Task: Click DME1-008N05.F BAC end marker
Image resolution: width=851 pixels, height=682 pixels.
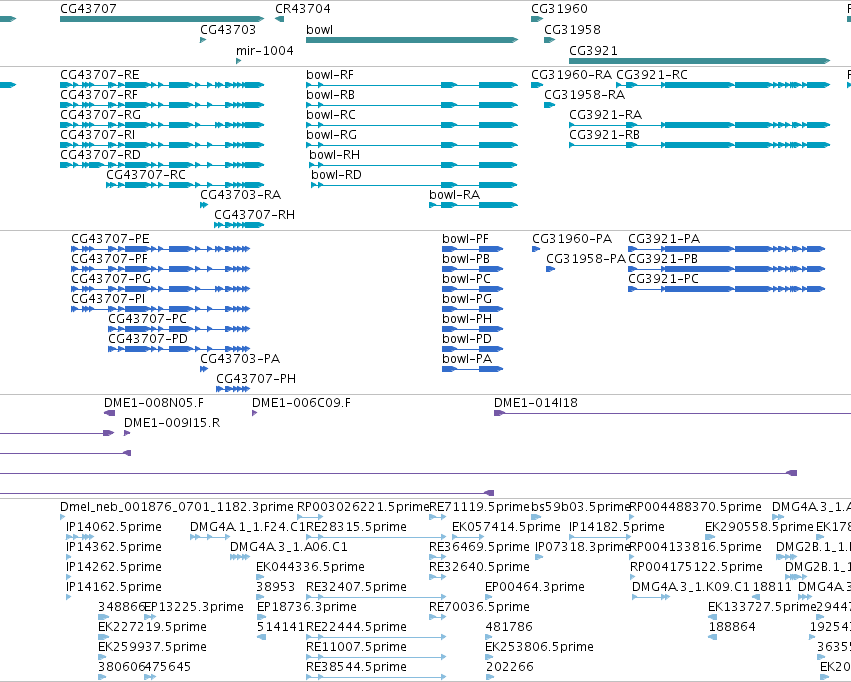Action: click(x=110, y=413)
